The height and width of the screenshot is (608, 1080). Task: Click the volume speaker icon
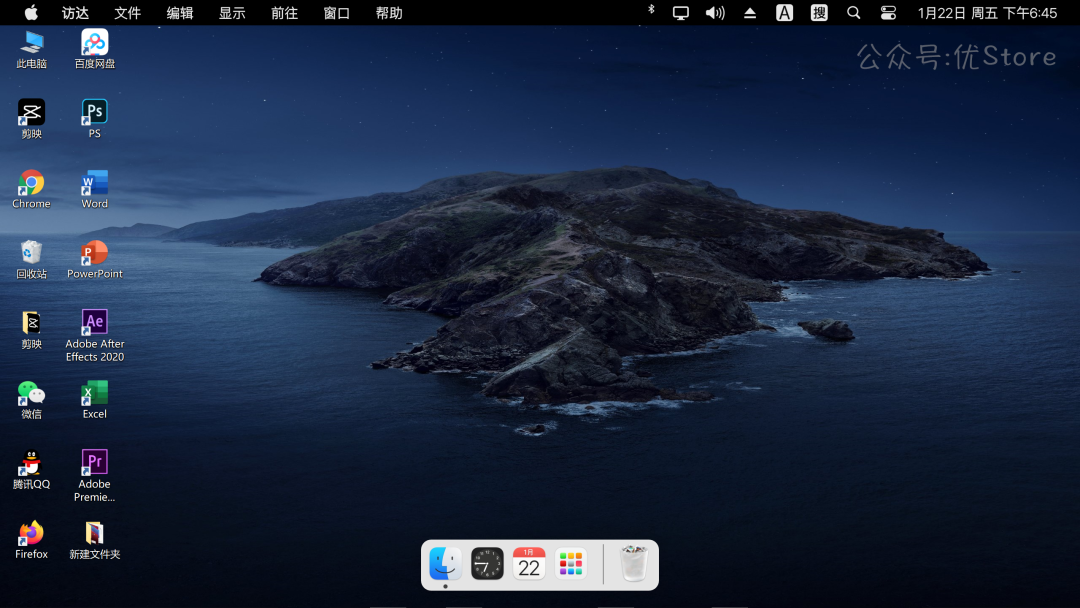[715, 12]
